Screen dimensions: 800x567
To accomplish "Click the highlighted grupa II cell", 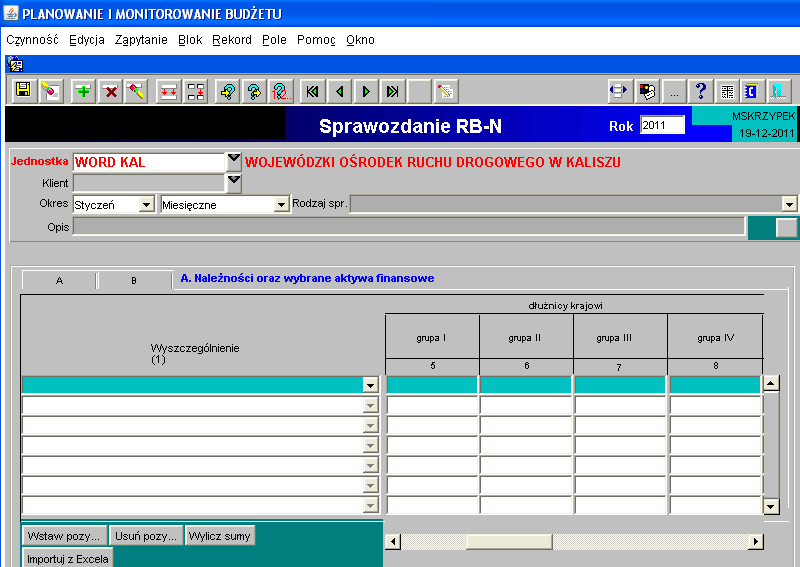I will tap(526, 385).
